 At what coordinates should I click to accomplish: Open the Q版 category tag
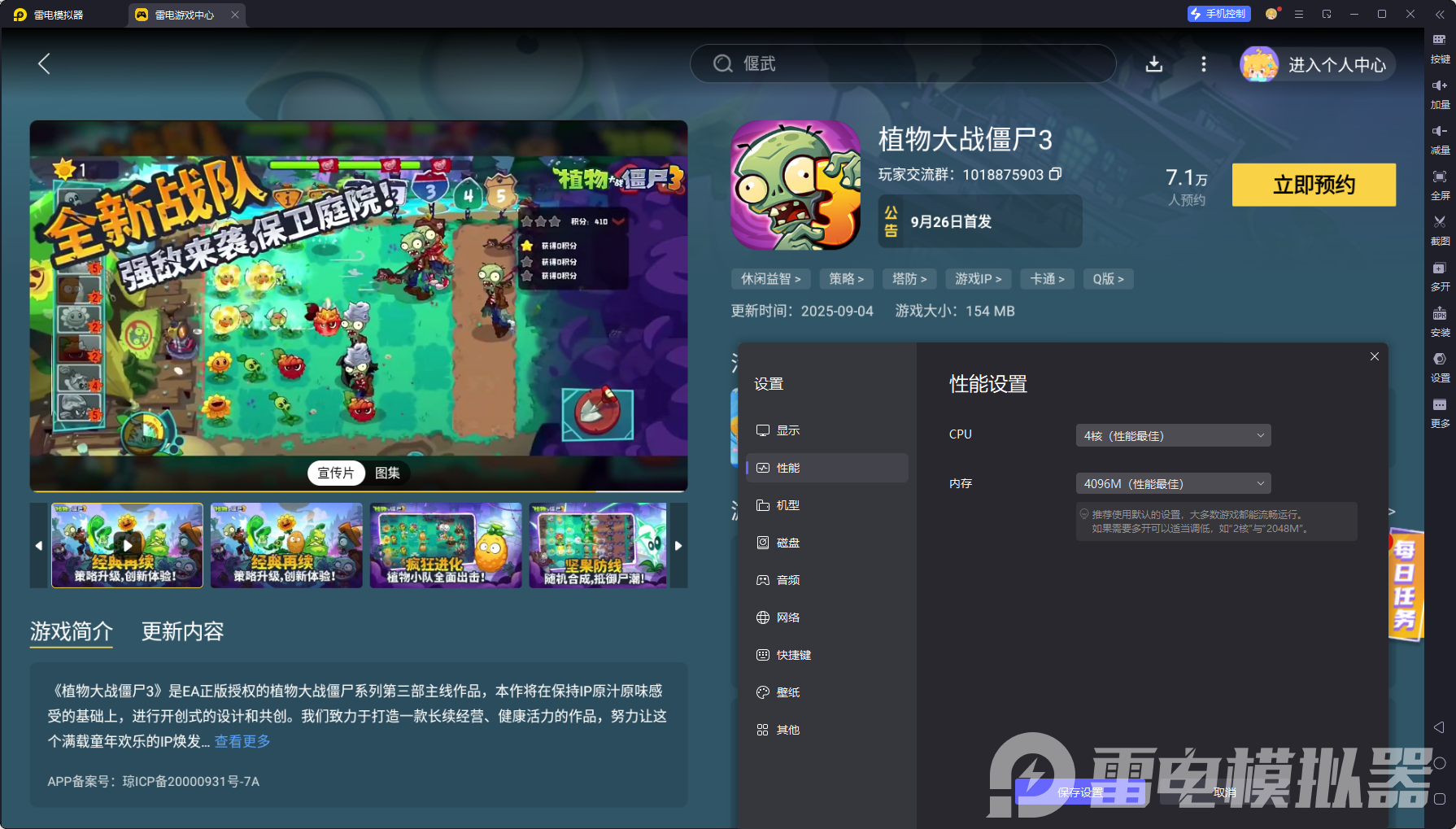[x=1109, y=279]
